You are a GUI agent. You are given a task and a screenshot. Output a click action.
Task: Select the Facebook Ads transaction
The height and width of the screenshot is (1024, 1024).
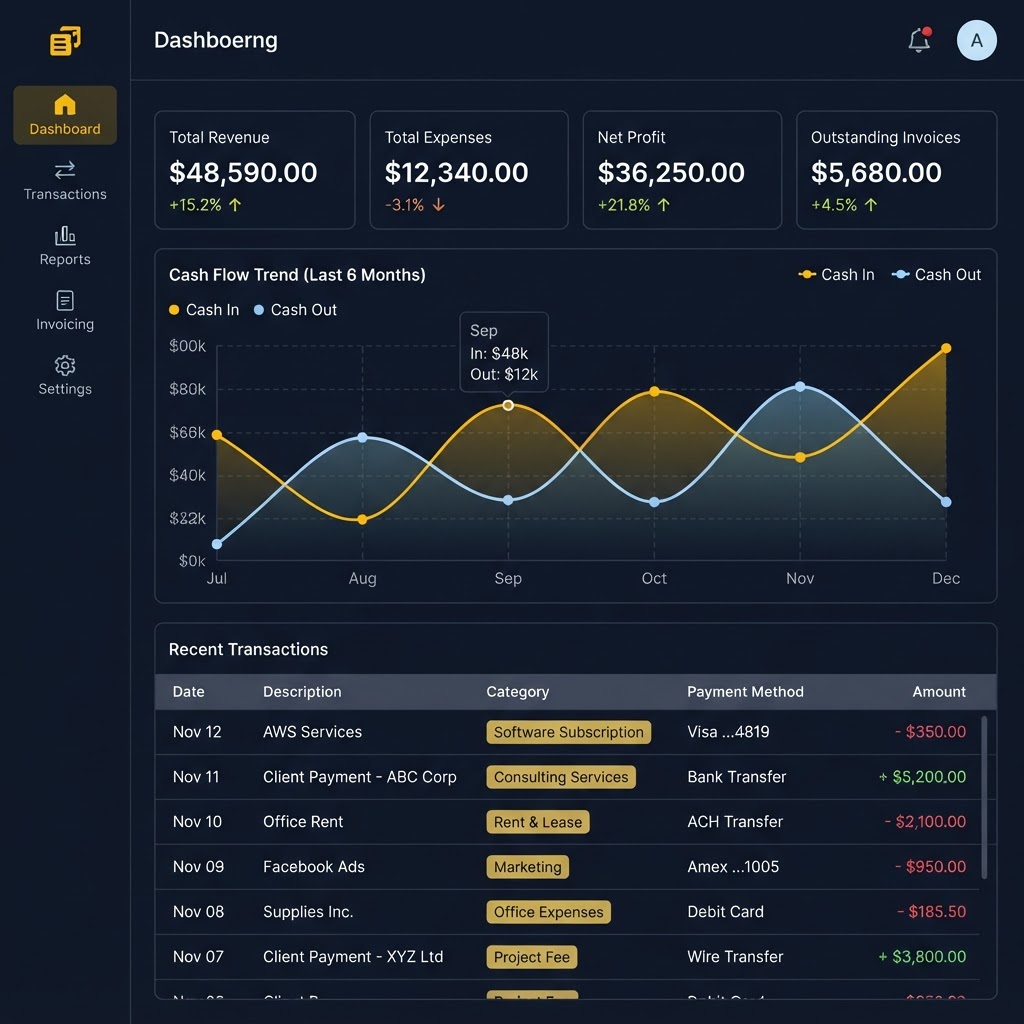pyautogui.click(x=568, y=867)
